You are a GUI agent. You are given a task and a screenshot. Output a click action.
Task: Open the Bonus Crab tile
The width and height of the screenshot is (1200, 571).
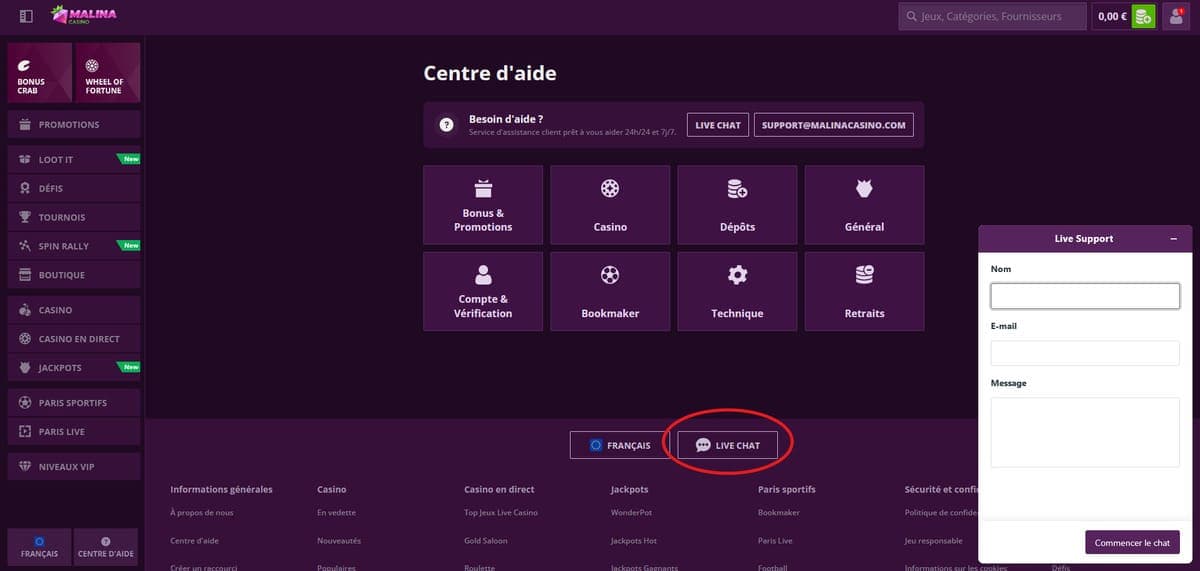[x=40, y=72]
